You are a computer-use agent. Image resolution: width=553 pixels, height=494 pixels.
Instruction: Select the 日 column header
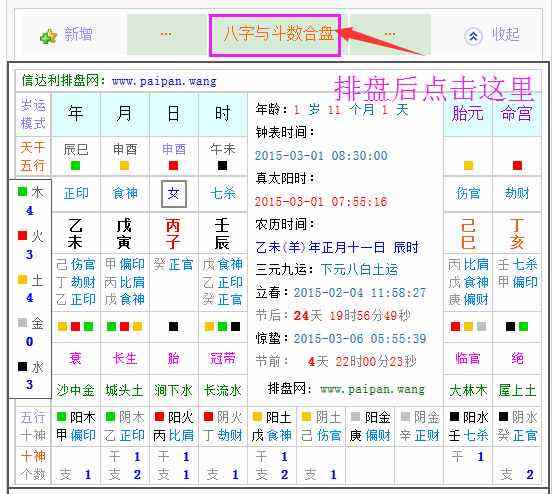(x=174, y=114)
